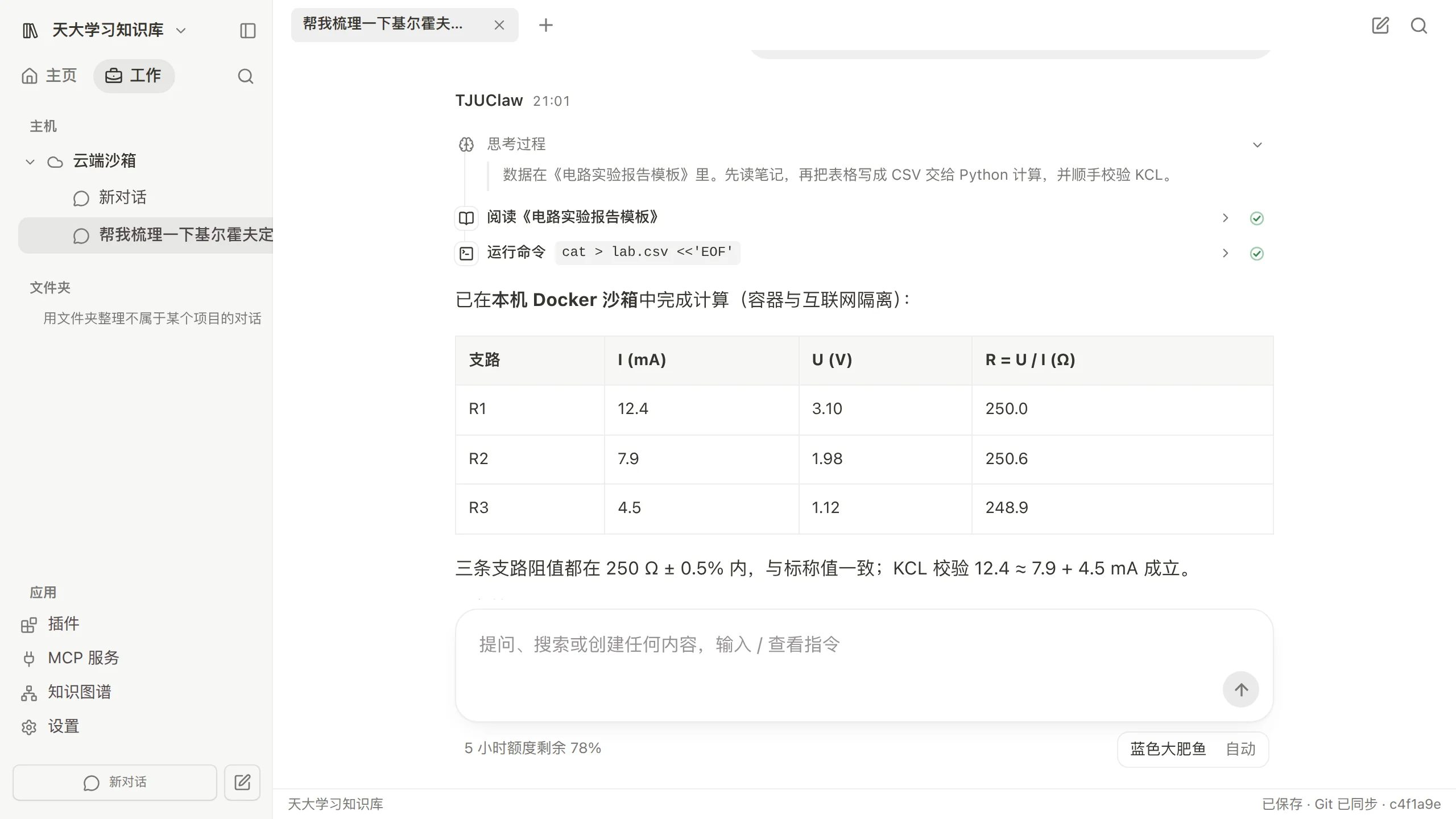Viewport: 1456px width, 819px height.
Task: Open the search icon top right
Action: (1419, 26)
